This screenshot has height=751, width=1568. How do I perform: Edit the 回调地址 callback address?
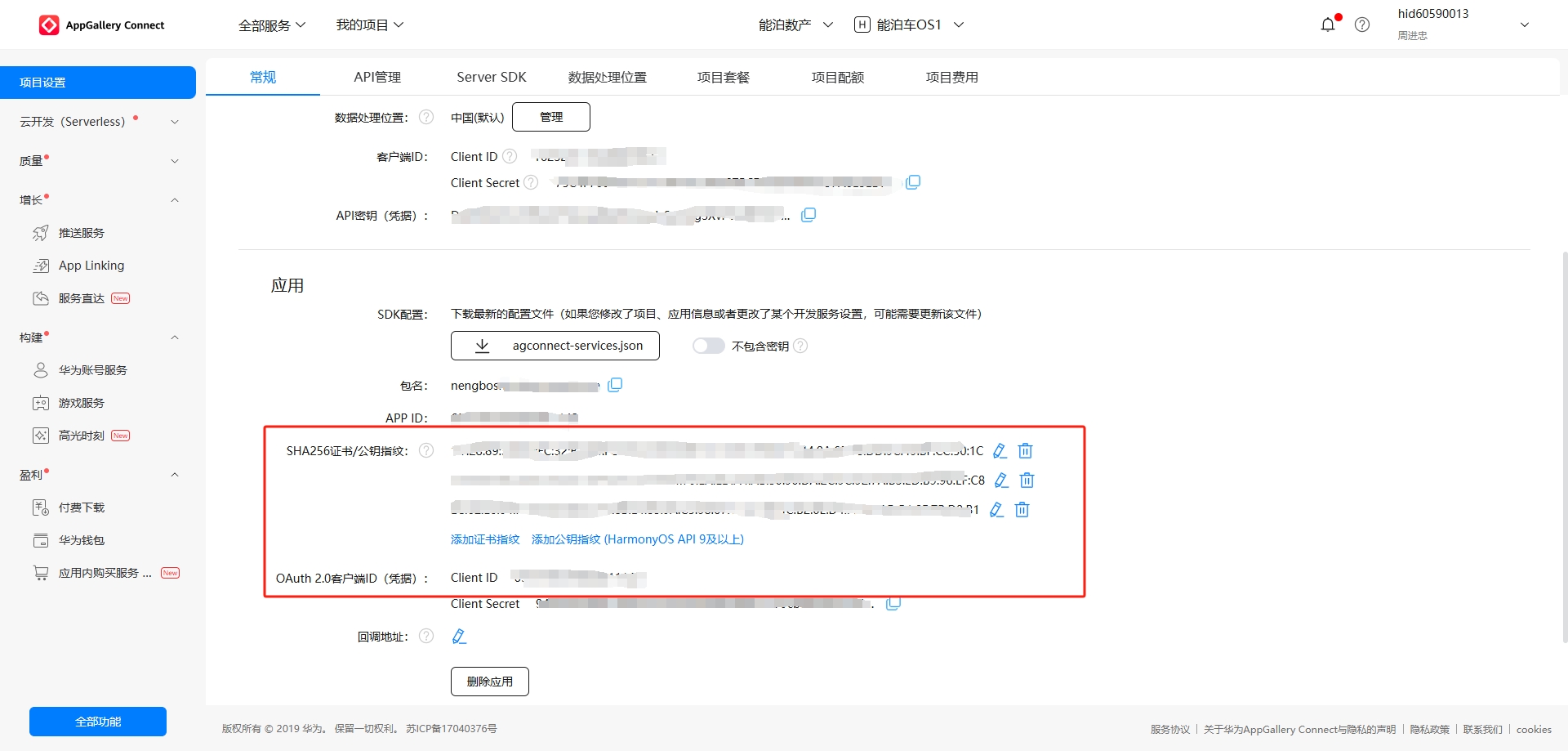point(459,636)
